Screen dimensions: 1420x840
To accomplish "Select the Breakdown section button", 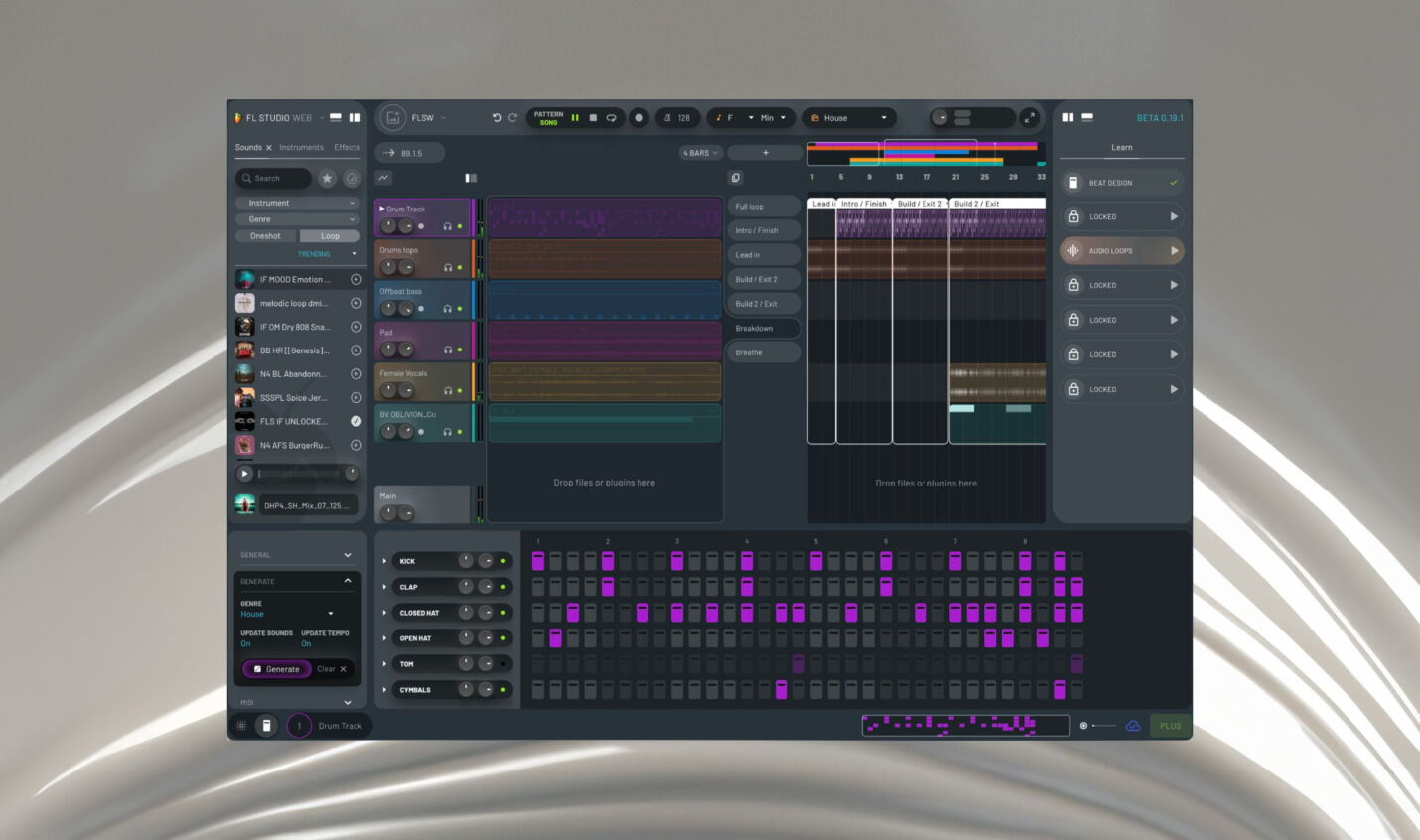I will click(x=762, y=328).
